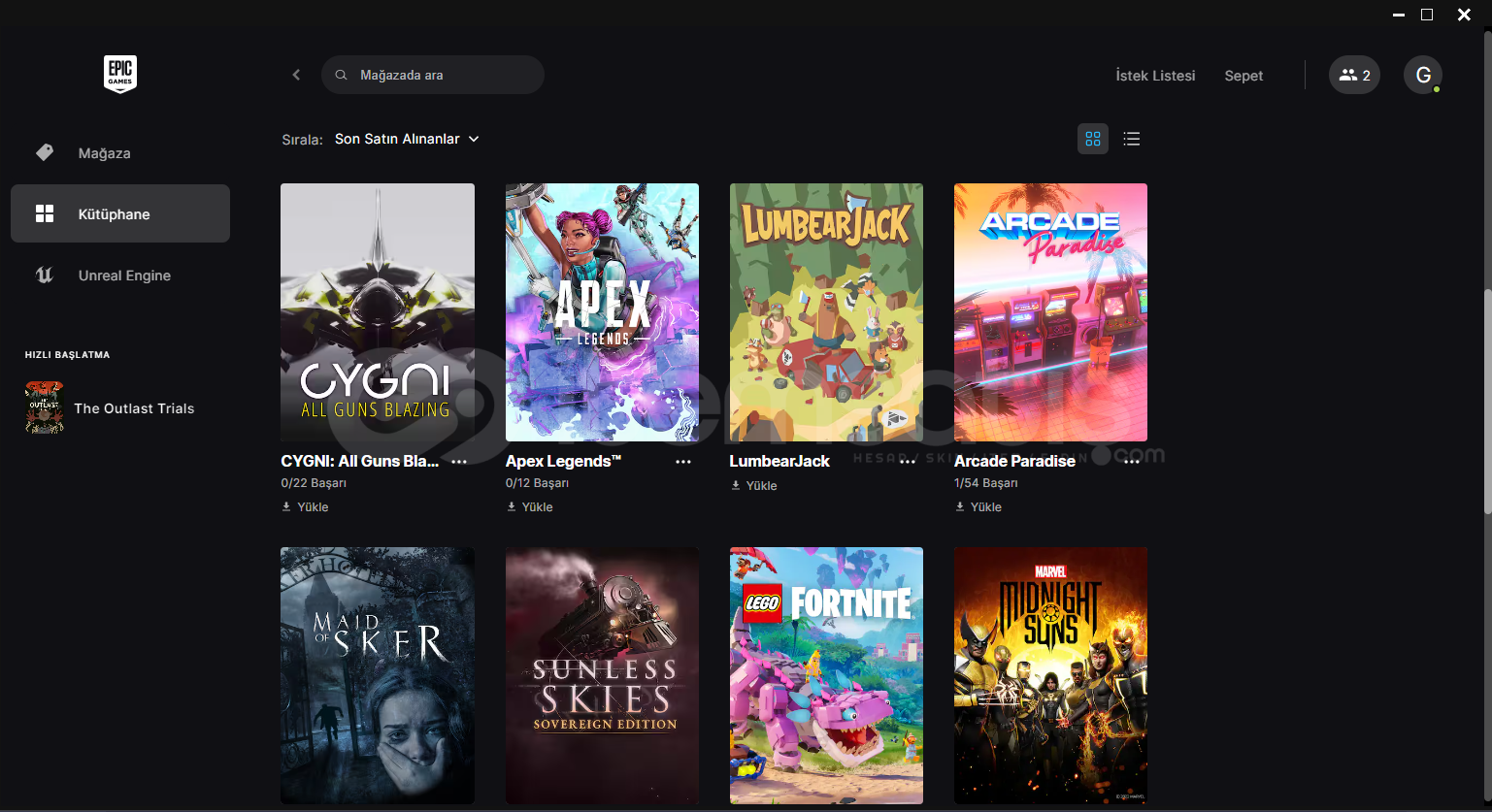The height and width of the screenshot is (812, 1492).
Task: Open the Mağaza tag icon
Action: coord(45,152)
